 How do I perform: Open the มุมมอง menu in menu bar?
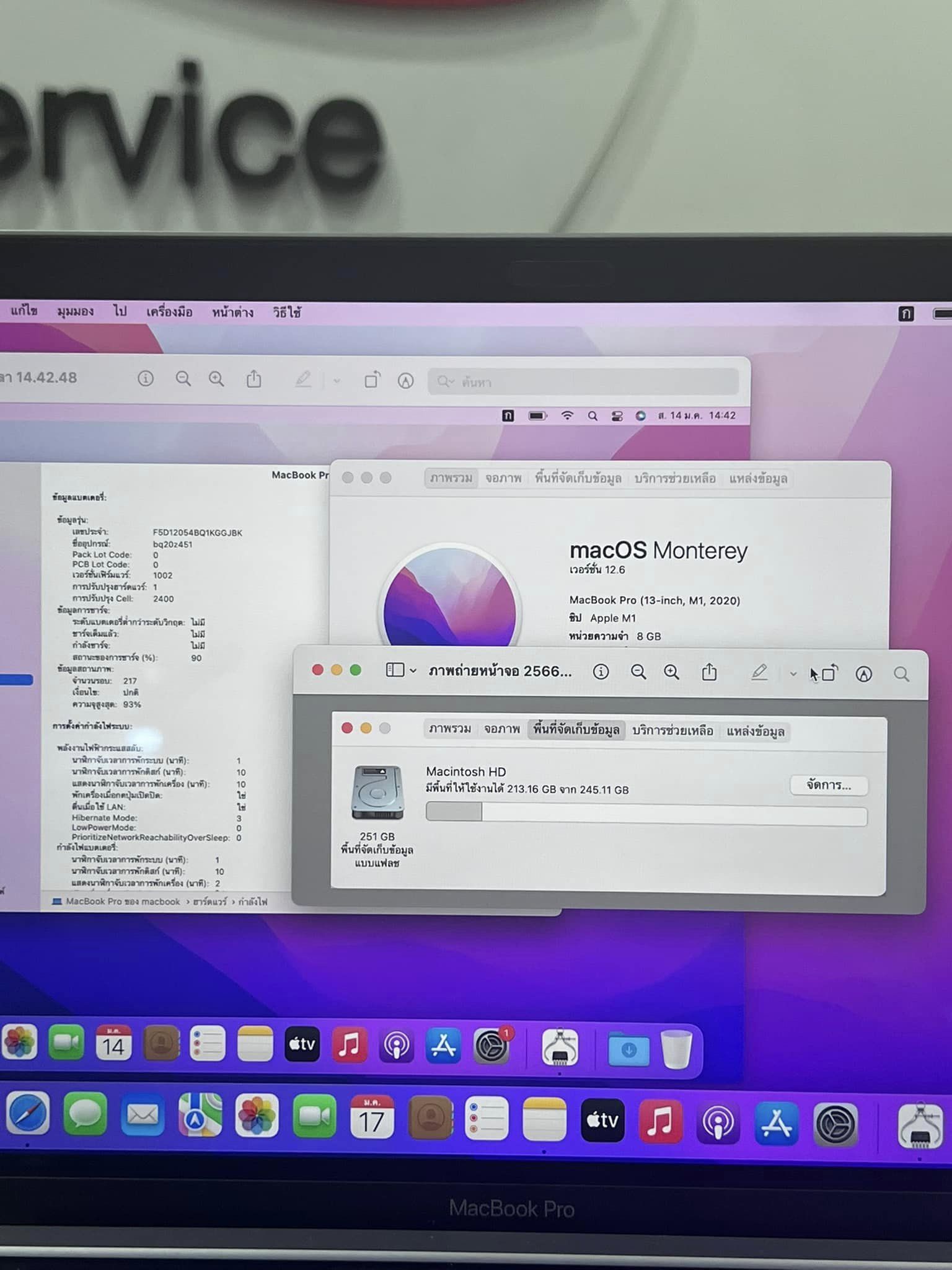(75, 311)
